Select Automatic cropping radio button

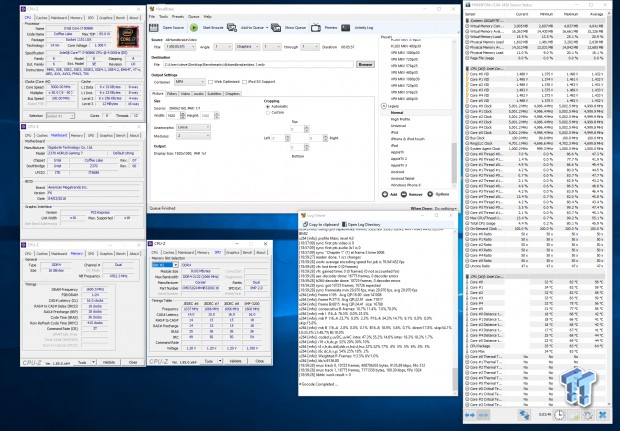[x=268, y=107]
